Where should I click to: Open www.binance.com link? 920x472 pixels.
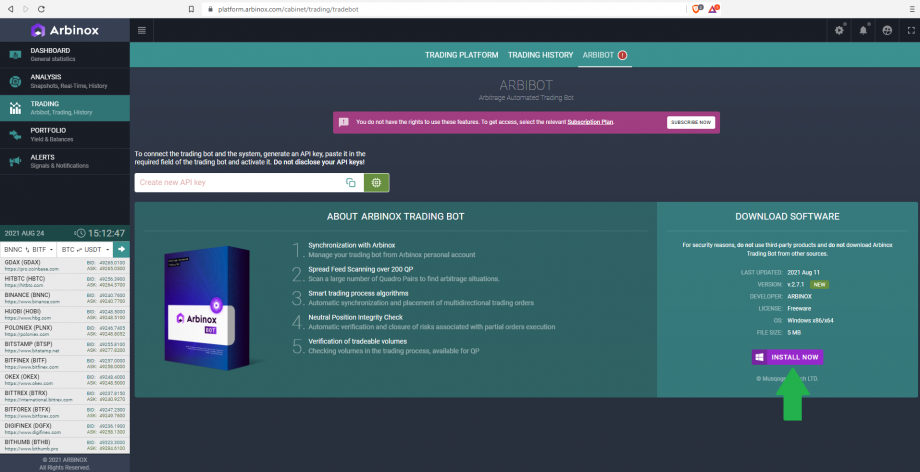pos(32,302)
